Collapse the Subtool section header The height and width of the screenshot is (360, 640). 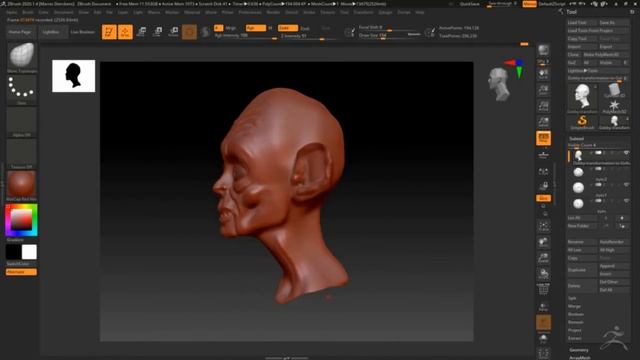(576, 138)
